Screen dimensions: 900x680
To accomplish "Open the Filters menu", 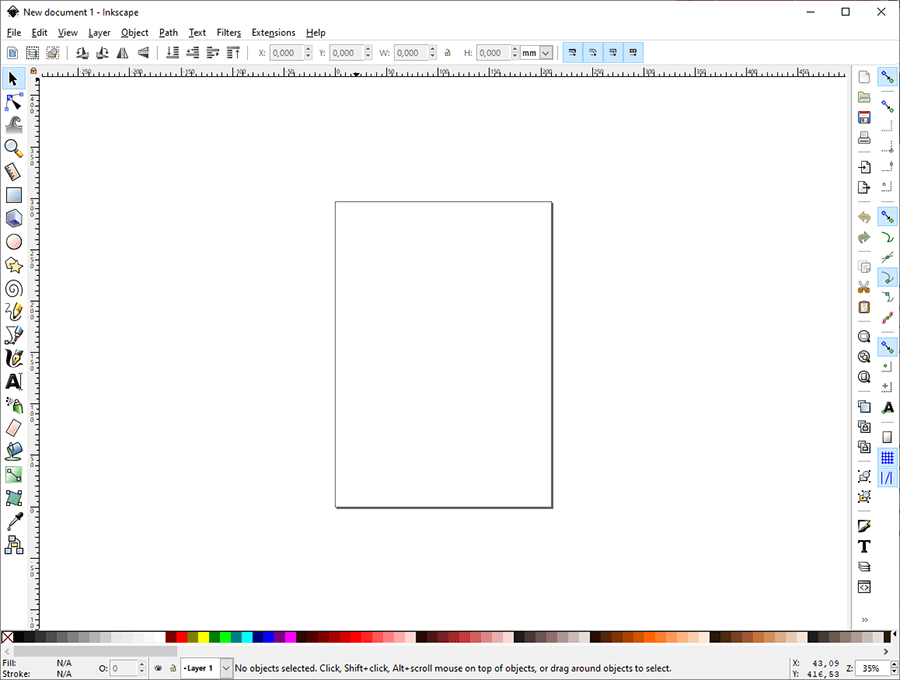I will click(x=228, y=33).
